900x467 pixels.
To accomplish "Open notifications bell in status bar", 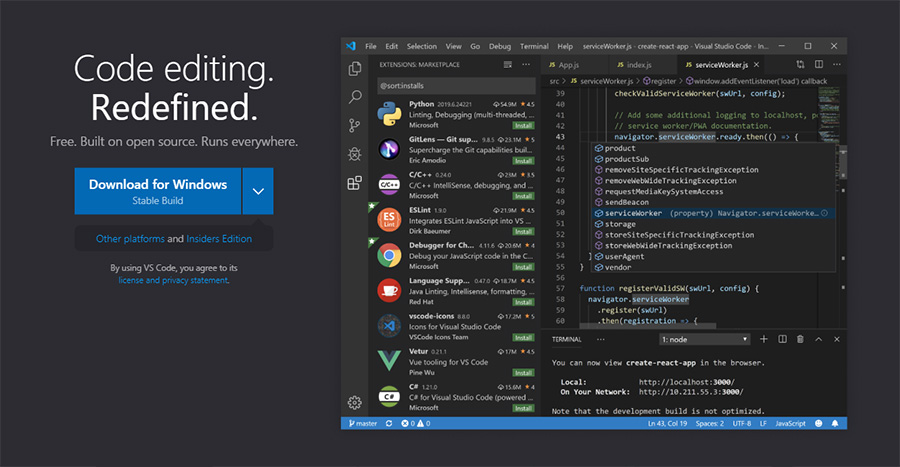I will (x=835, y=423).
